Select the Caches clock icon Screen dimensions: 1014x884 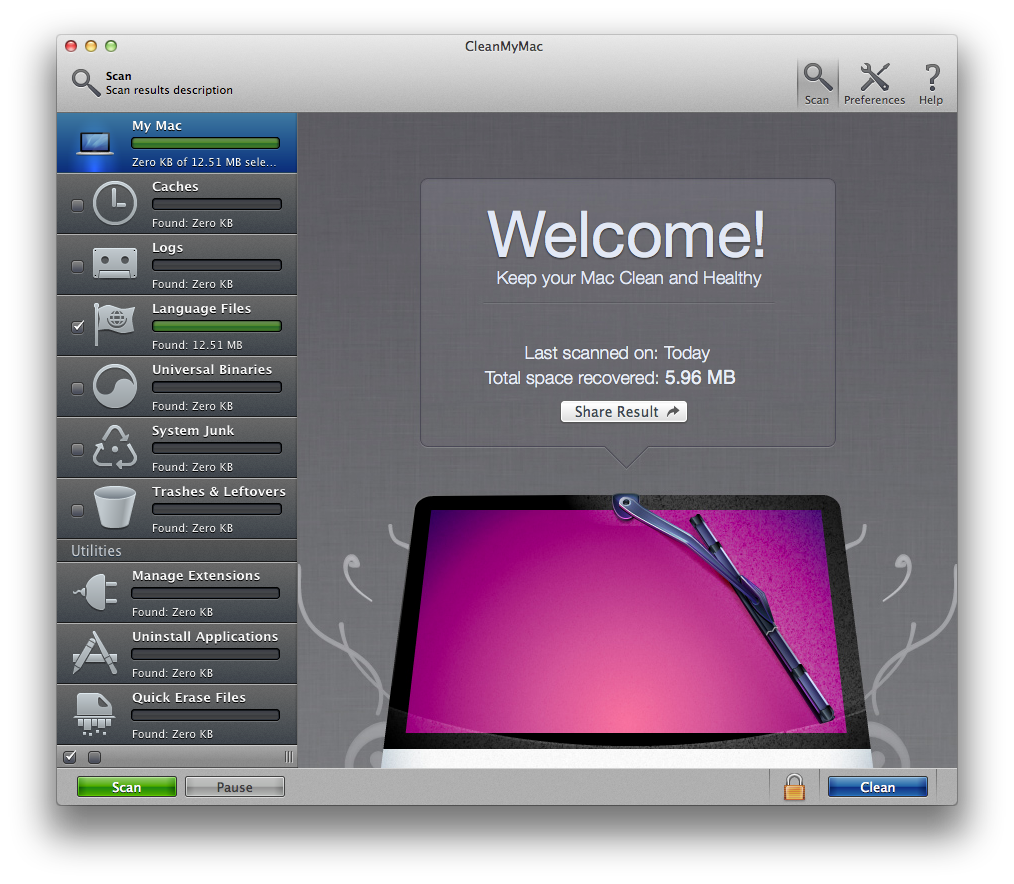114,205
